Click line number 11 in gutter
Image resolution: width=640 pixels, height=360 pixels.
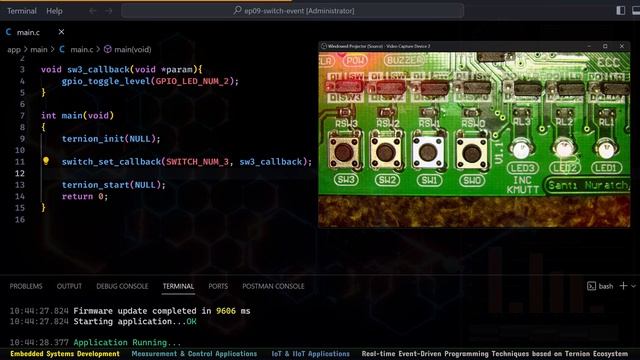(x=20, y=162)
